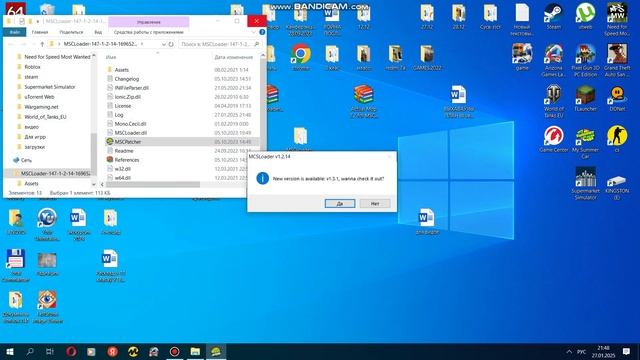Select Wargaming.net folder in sidebar
This screenshot has height=360, width=640.
click(x=41, y=107)
